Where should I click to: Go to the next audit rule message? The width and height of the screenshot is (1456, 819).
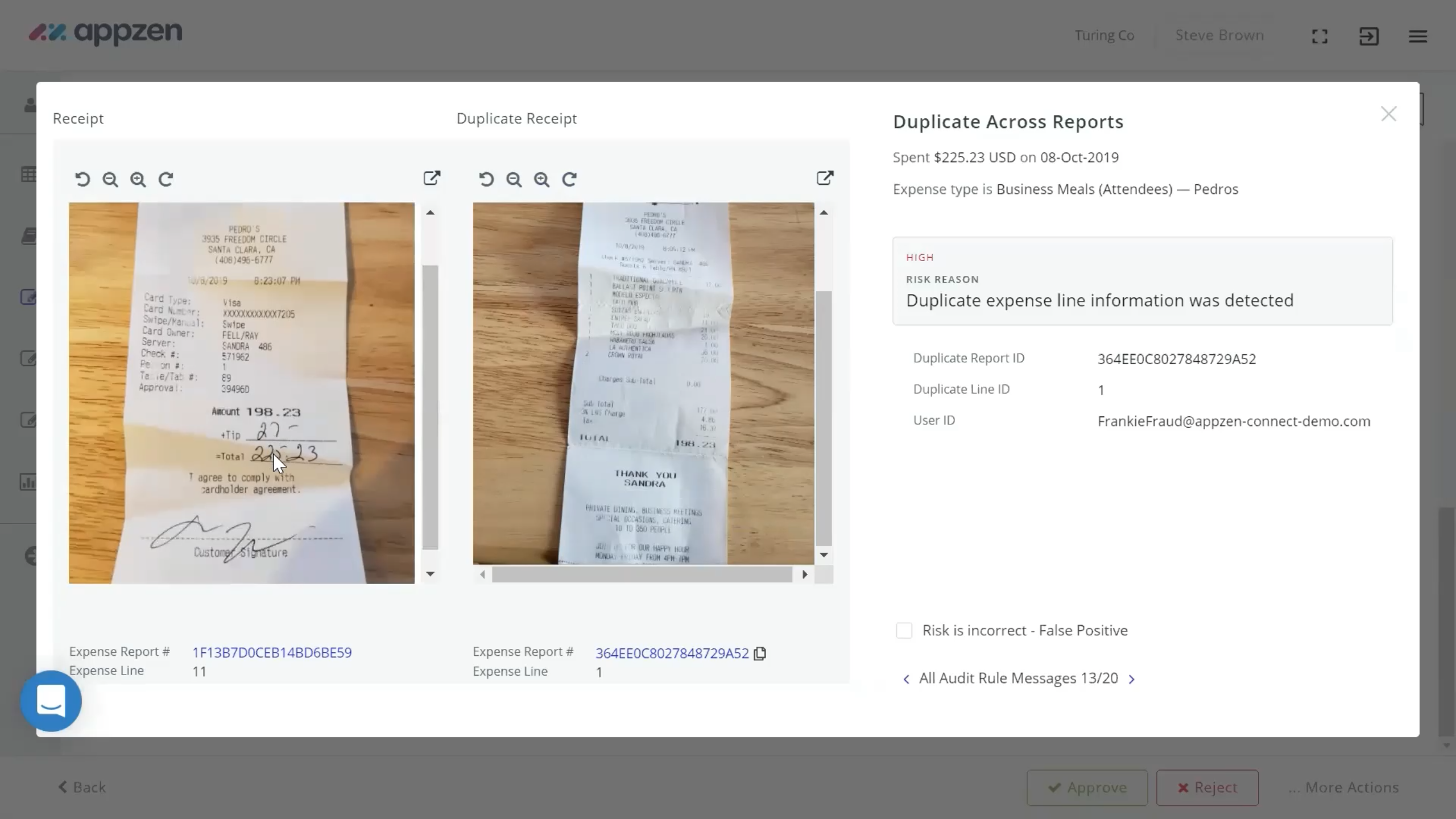pos(1132,678)
